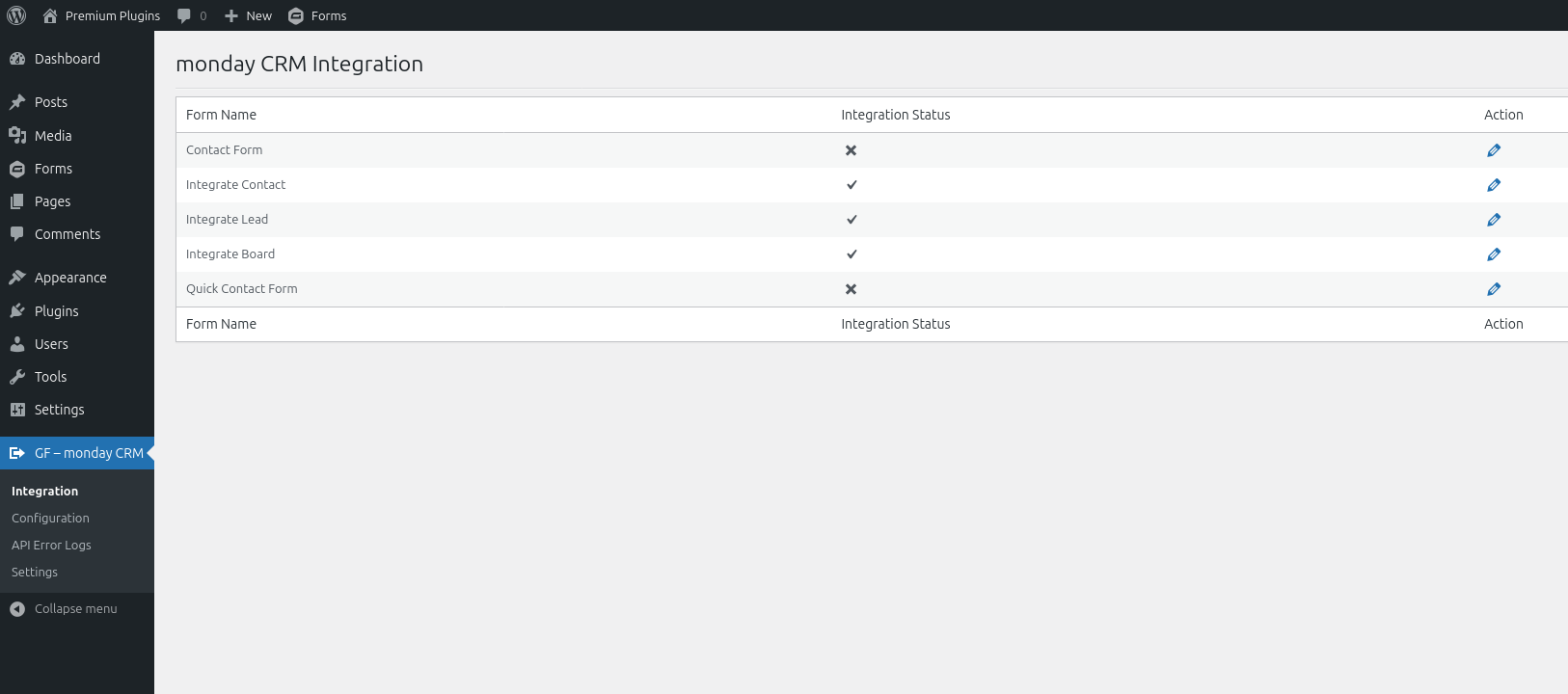Click the cross status icon for Contact Form
Image resolution: width=1568 pixels, height=694 pixels.
850,150
